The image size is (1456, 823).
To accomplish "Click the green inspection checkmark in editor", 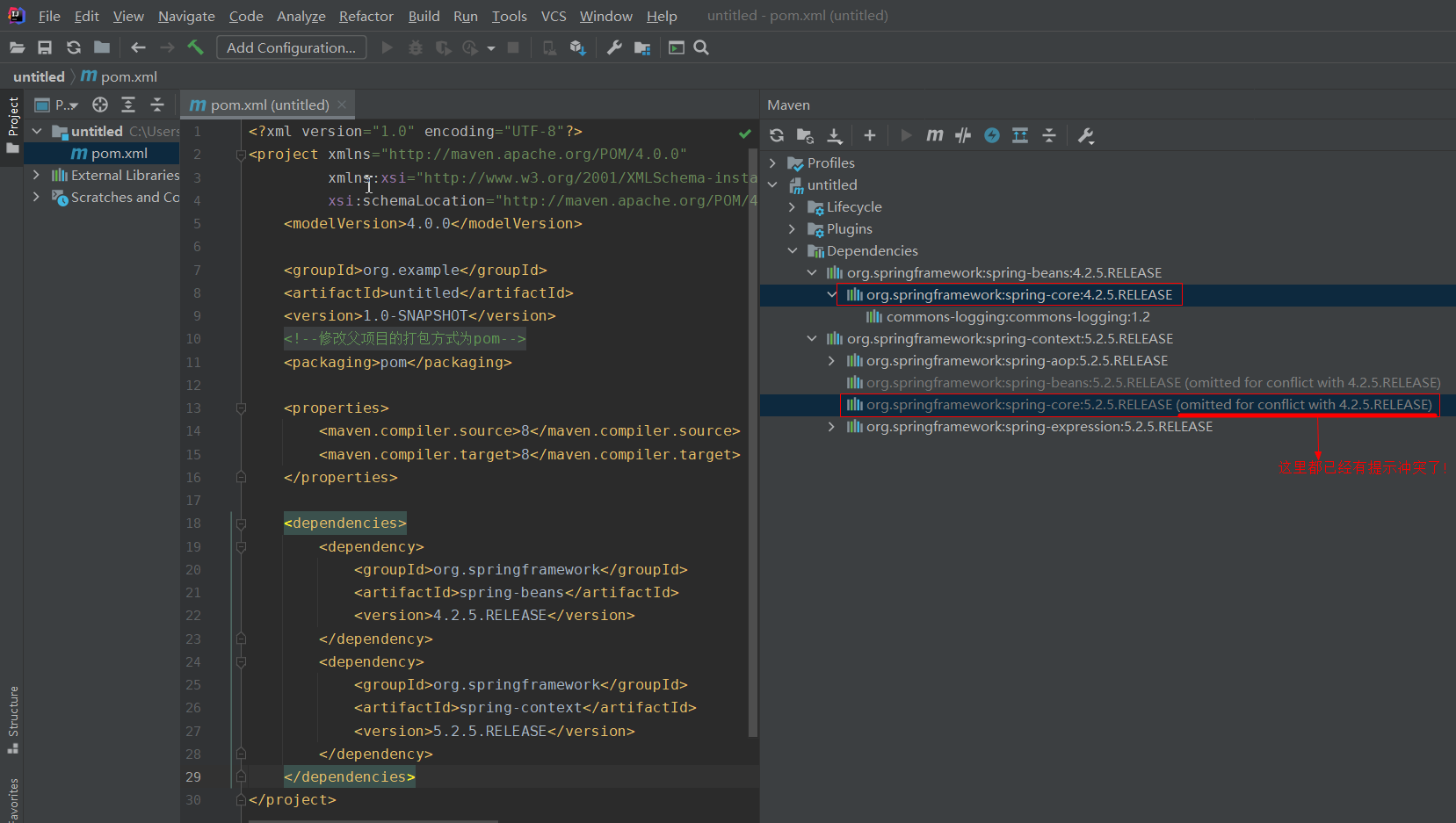I will tap(745, 134).
